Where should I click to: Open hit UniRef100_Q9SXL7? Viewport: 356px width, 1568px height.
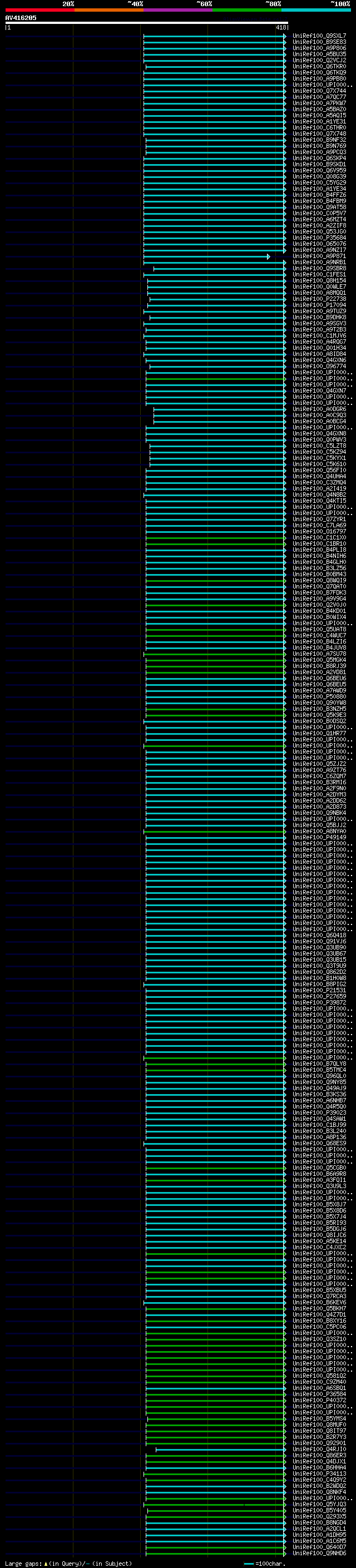point(319,36)
